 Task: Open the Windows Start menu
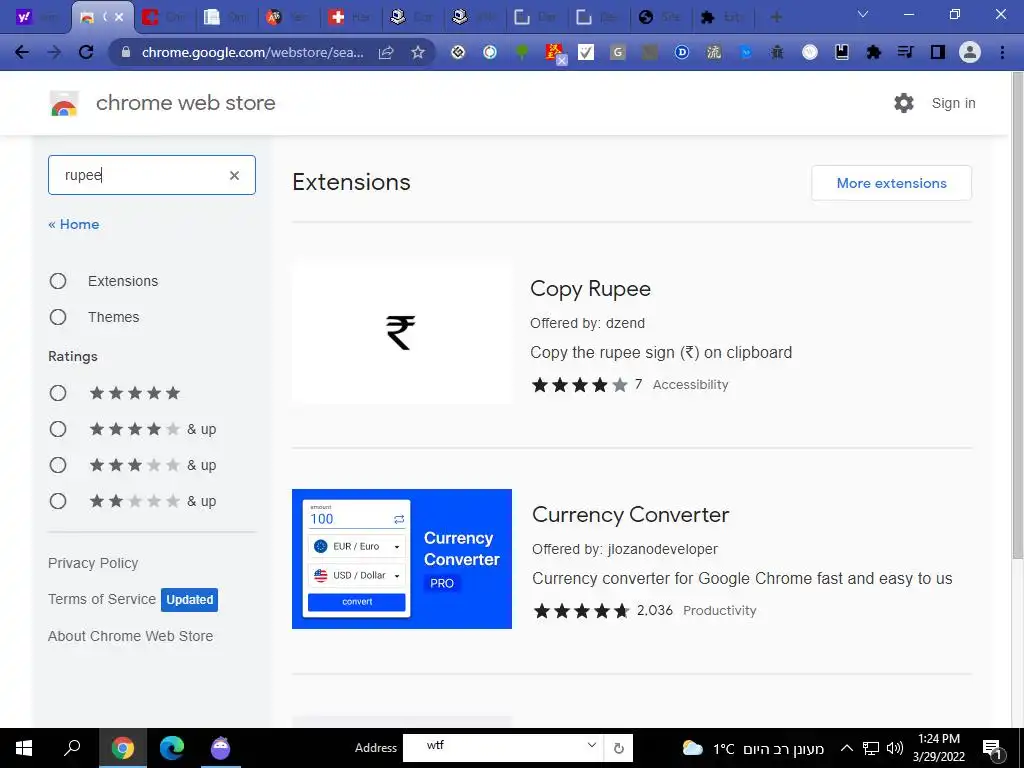click(x=24, y=748)
